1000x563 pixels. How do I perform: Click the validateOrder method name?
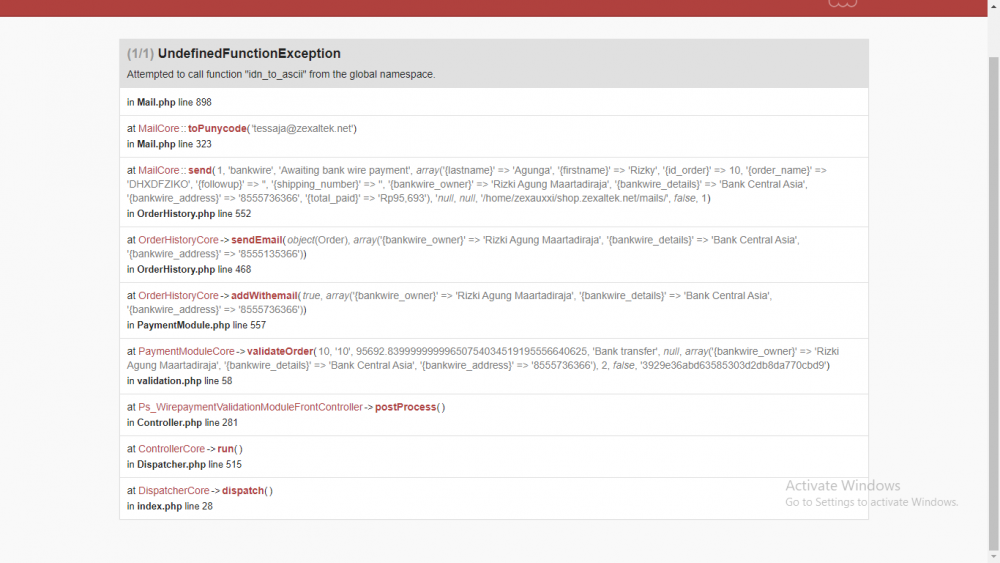tap(280, 351)
